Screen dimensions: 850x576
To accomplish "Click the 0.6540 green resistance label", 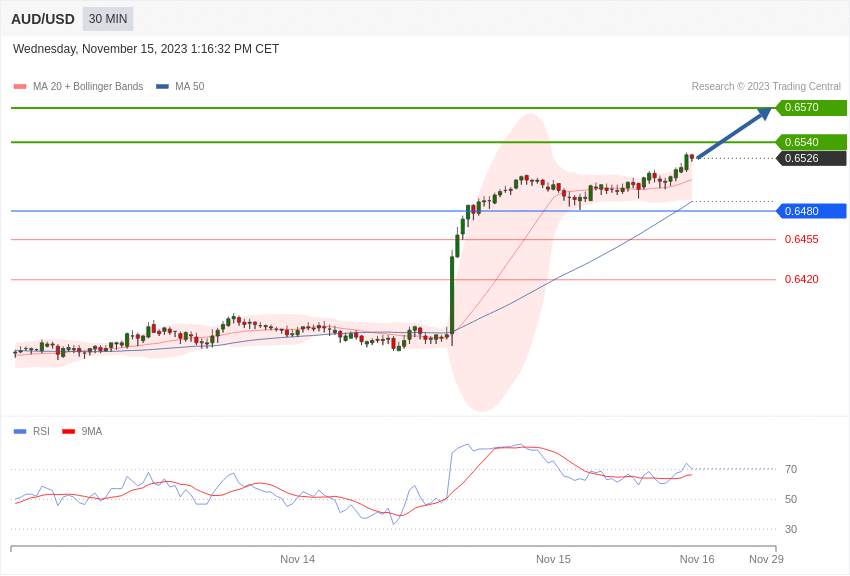I will [811, 142].
